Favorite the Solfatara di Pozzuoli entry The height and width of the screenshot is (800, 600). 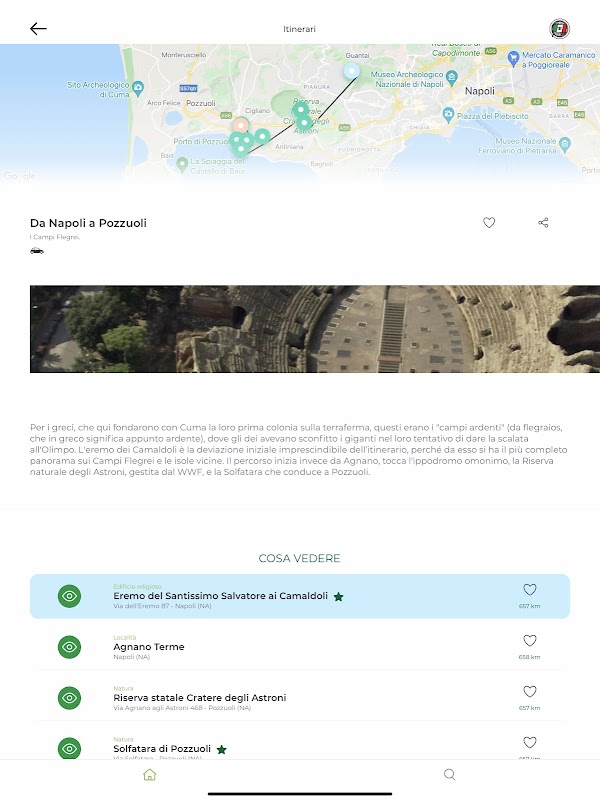(530, 743)
